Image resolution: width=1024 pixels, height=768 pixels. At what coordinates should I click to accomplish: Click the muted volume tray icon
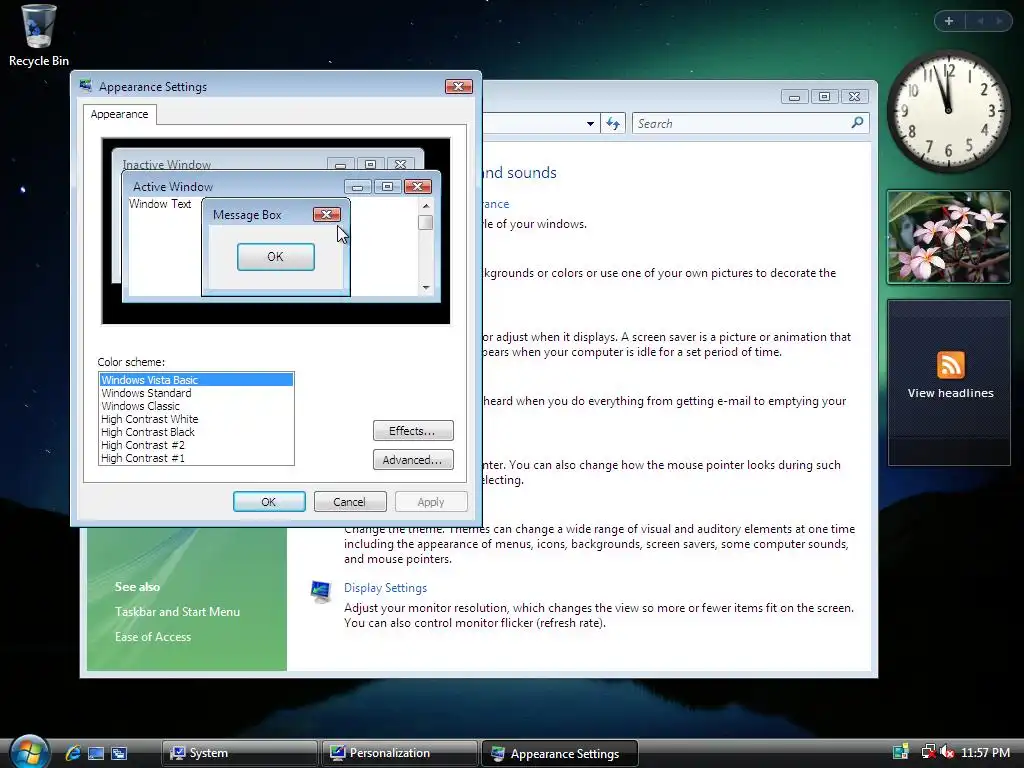click(947, 752)
